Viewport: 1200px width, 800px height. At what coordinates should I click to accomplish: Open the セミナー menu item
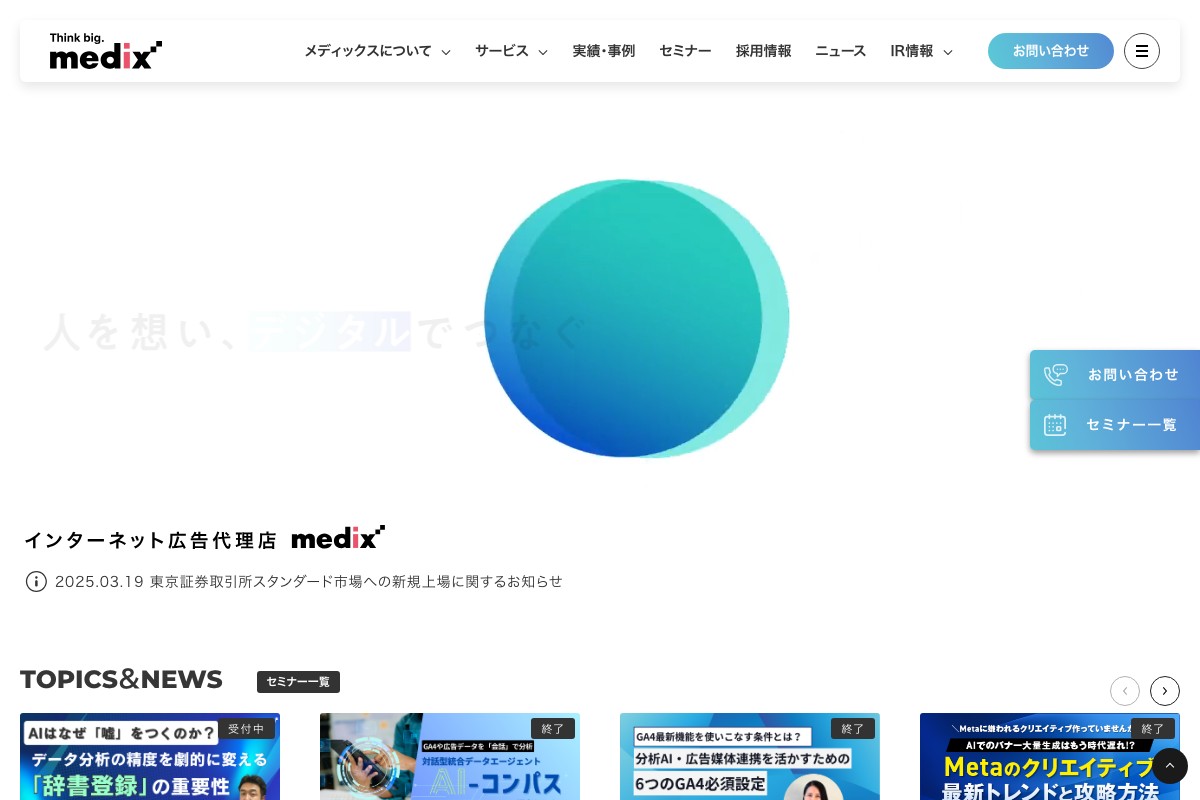point(685,51)
